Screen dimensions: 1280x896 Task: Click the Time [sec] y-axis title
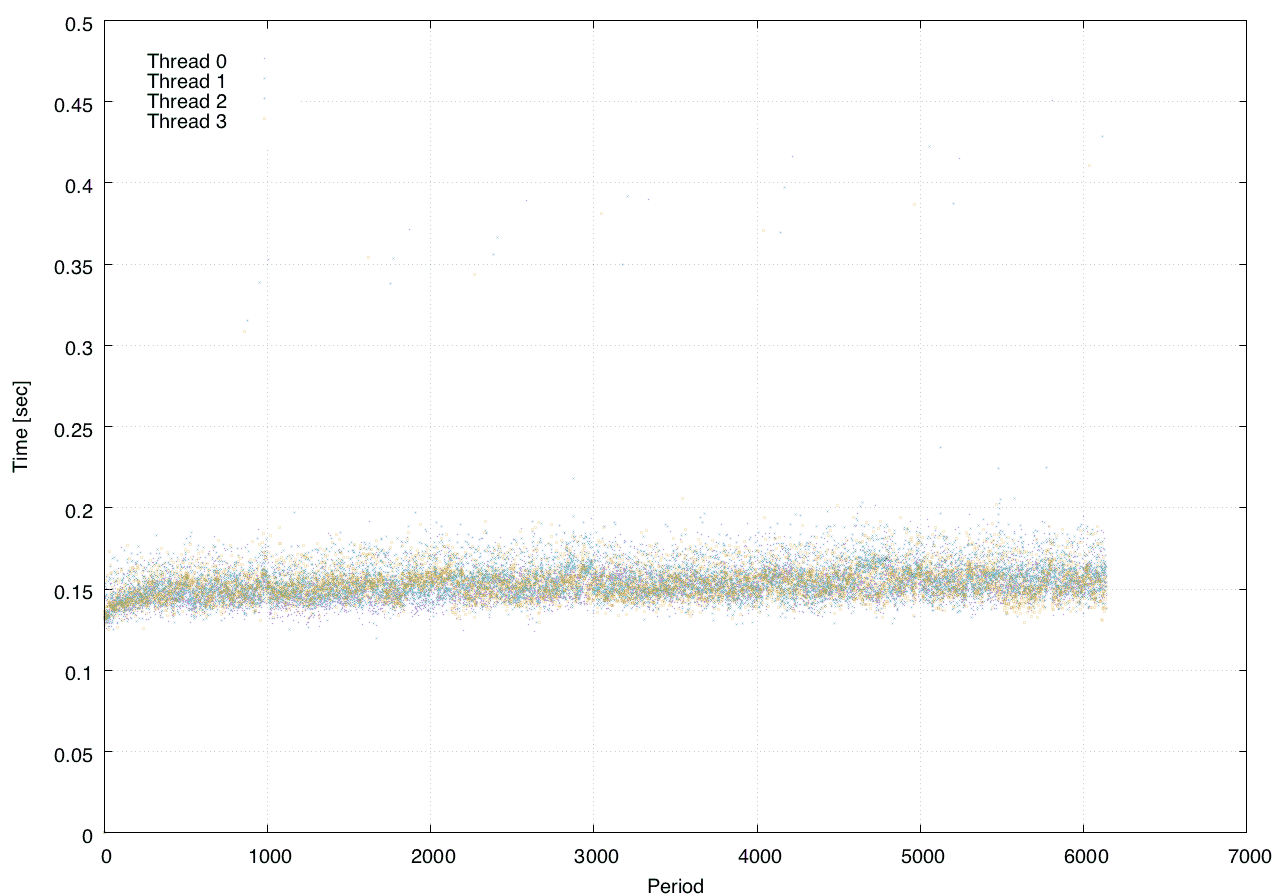[20, 426]
